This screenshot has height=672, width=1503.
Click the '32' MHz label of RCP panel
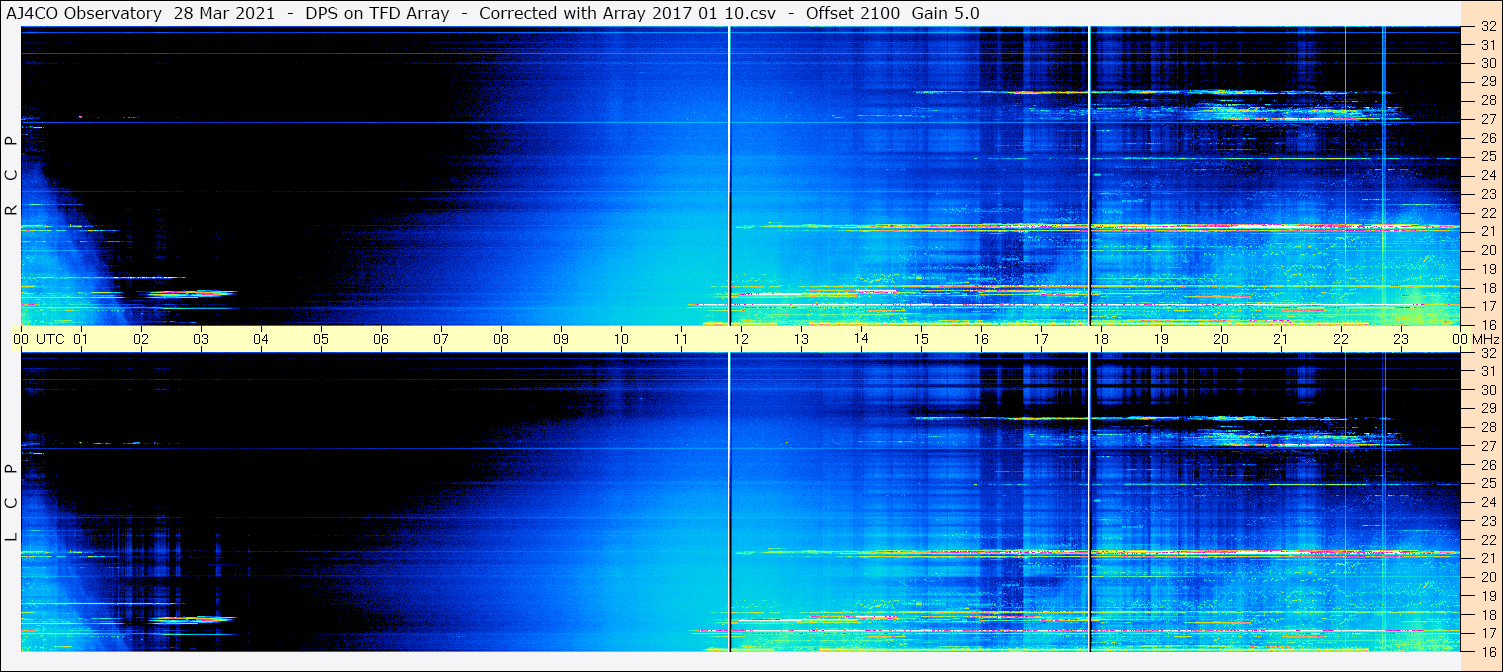pos(1487,27)
